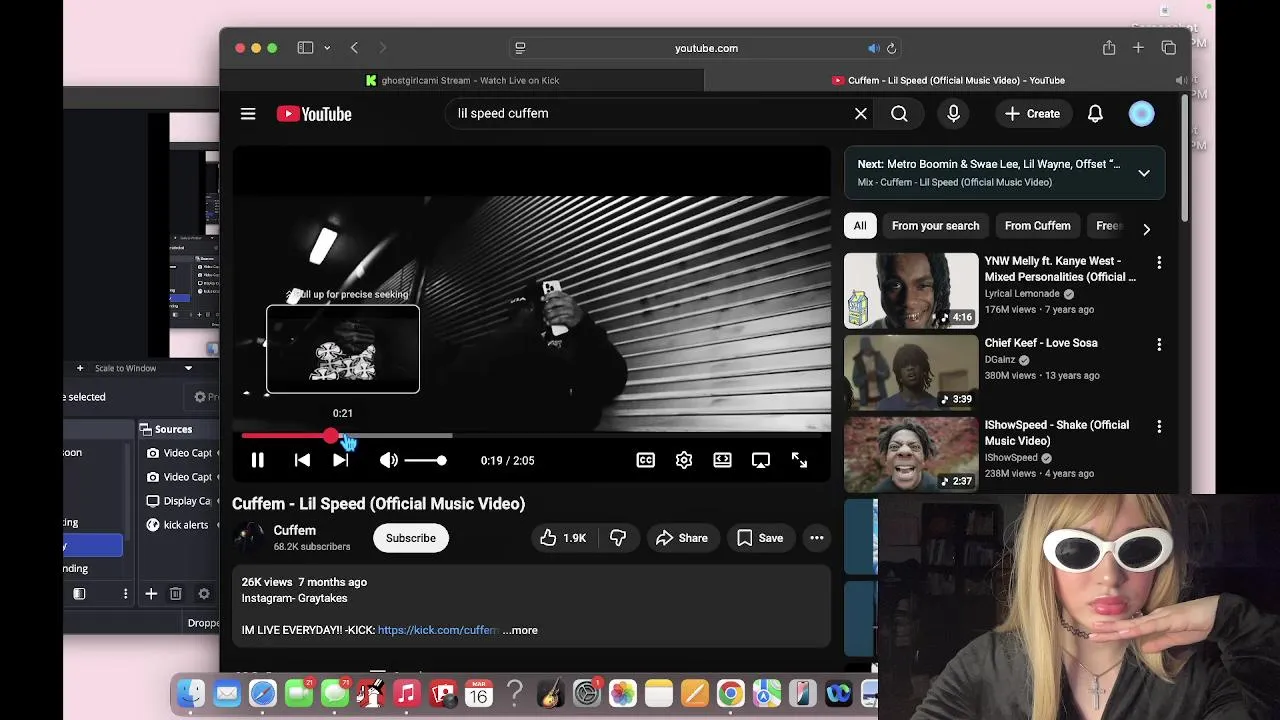Screen dimensions: 1280x720
Task: Switch to the ghostgirlcami Kick stream tab
Action: 462,80
